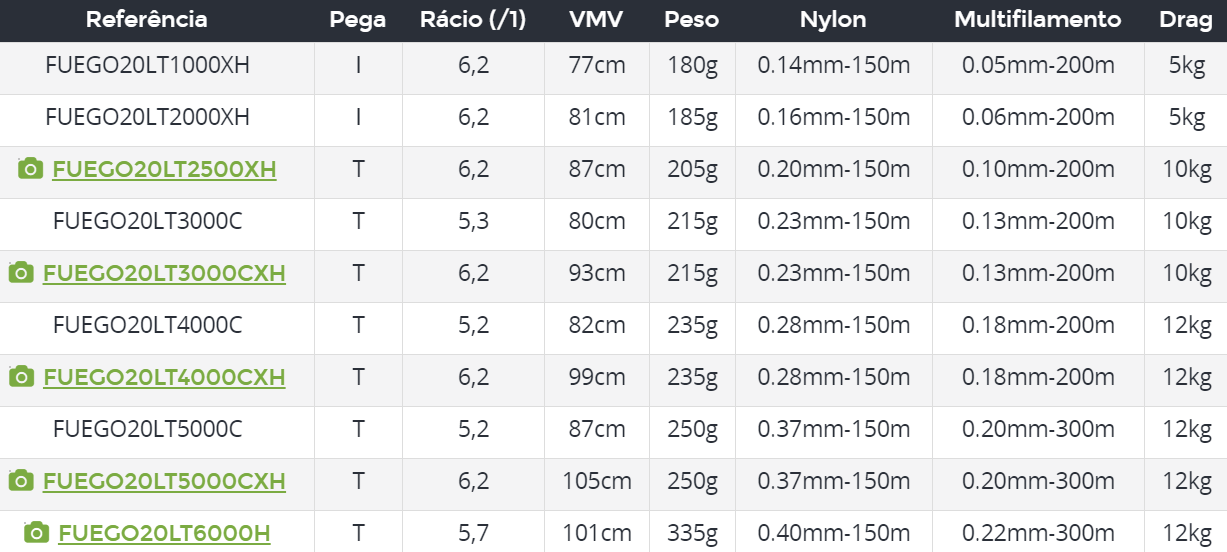
Task: Click the Referência column header
Action: [x=147, y=20]
